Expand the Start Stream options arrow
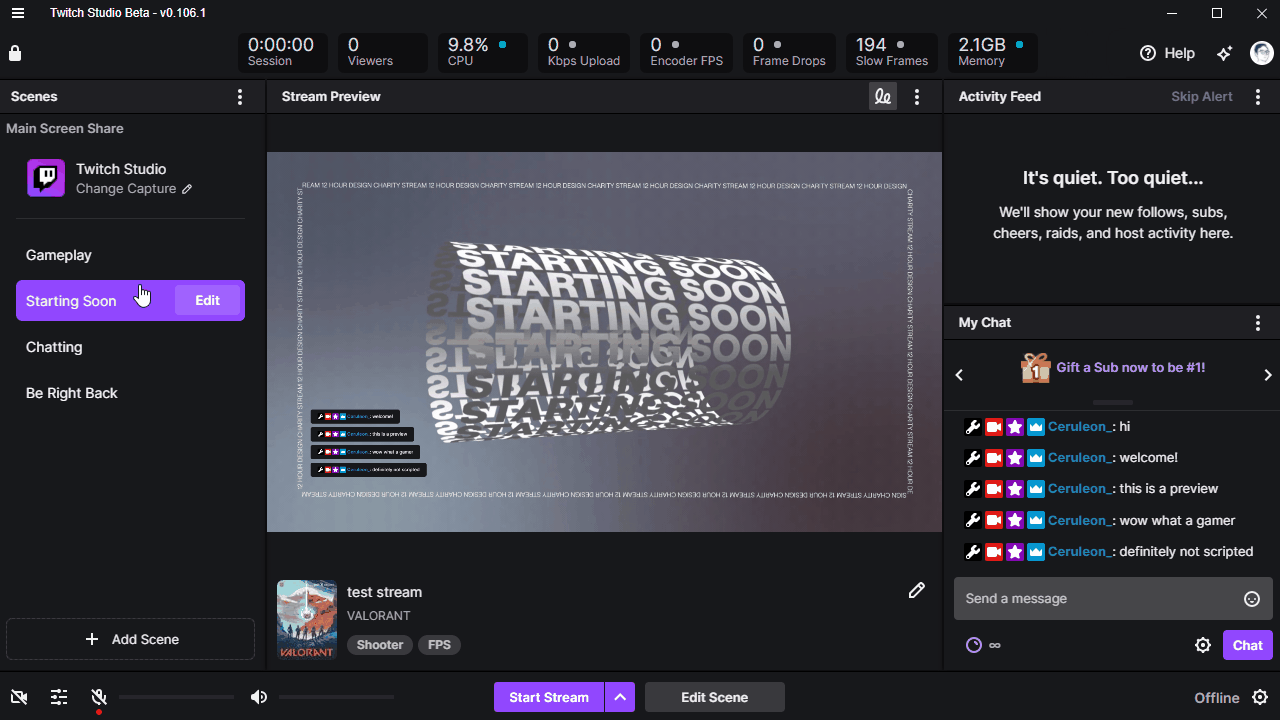This screenshot has width=1280, height=720. tap(620, 697)
